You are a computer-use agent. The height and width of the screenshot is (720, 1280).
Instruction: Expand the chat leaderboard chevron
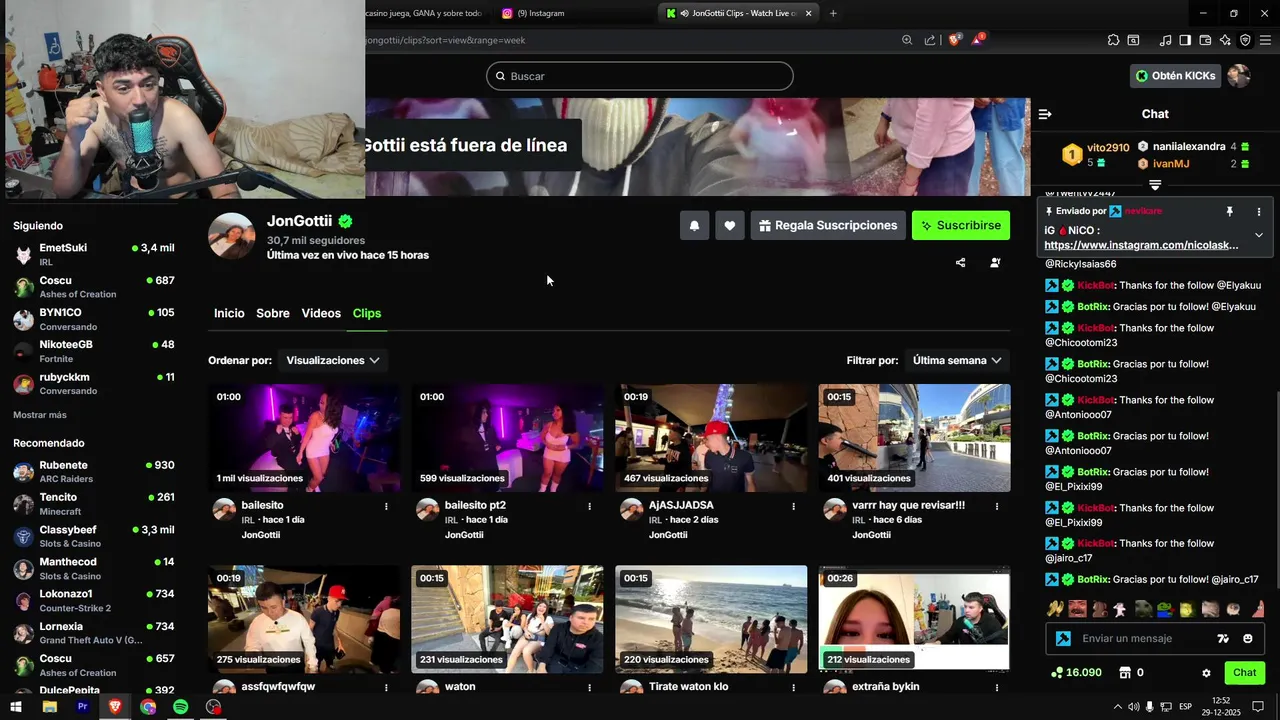tap(1155, 185)
